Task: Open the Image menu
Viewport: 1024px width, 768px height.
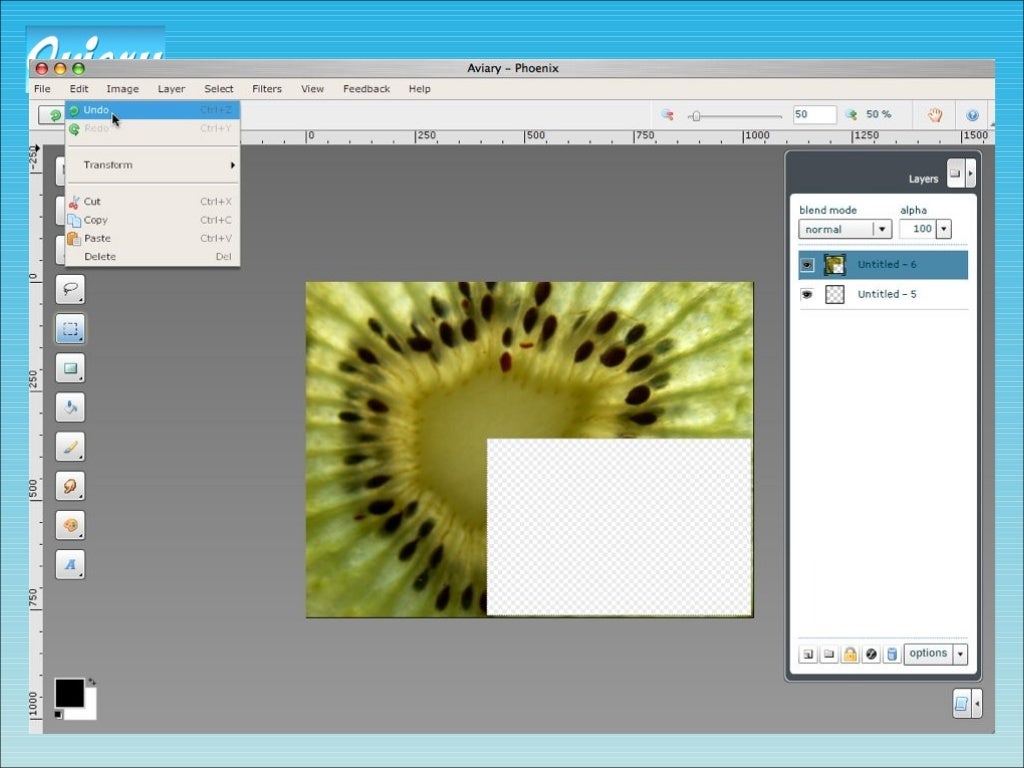Action: 123,89
